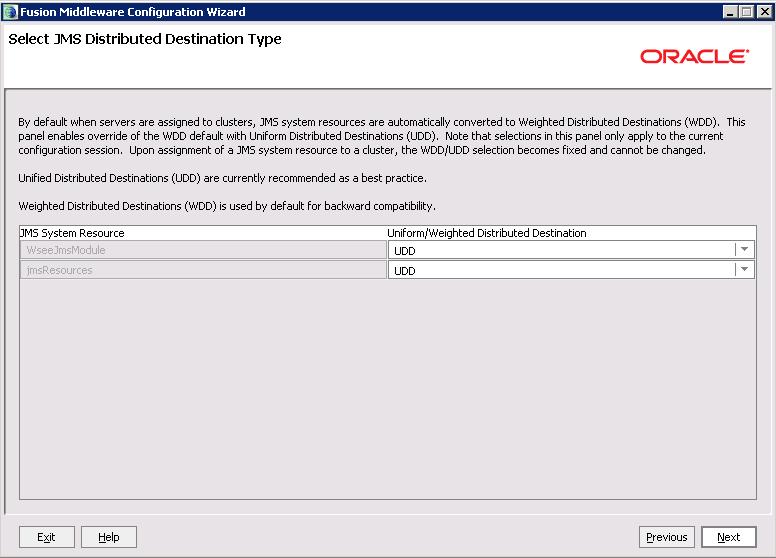
Task: Select the WseeJmsModule resource cell
Action: (x=203, y=250)
